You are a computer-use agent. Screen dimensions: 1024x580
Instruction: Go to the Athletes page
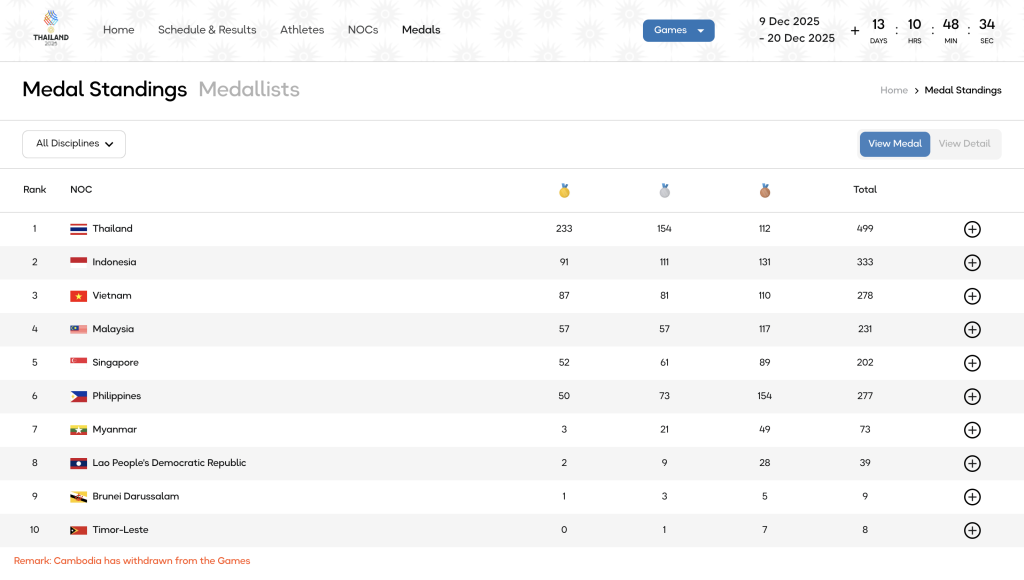click(x=302, y=30)
